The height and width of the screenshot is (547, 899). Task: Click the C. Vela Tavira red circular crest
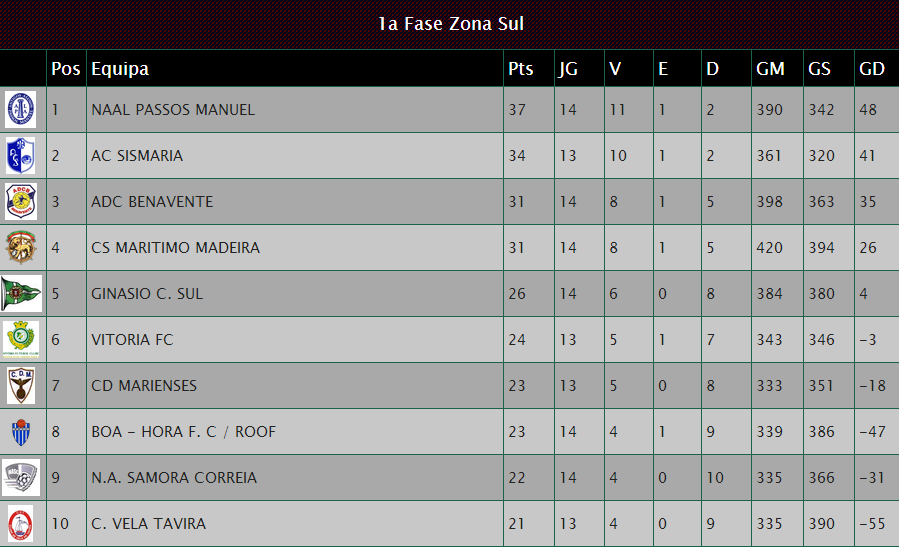pyautogui.click(x=21, y=523)
